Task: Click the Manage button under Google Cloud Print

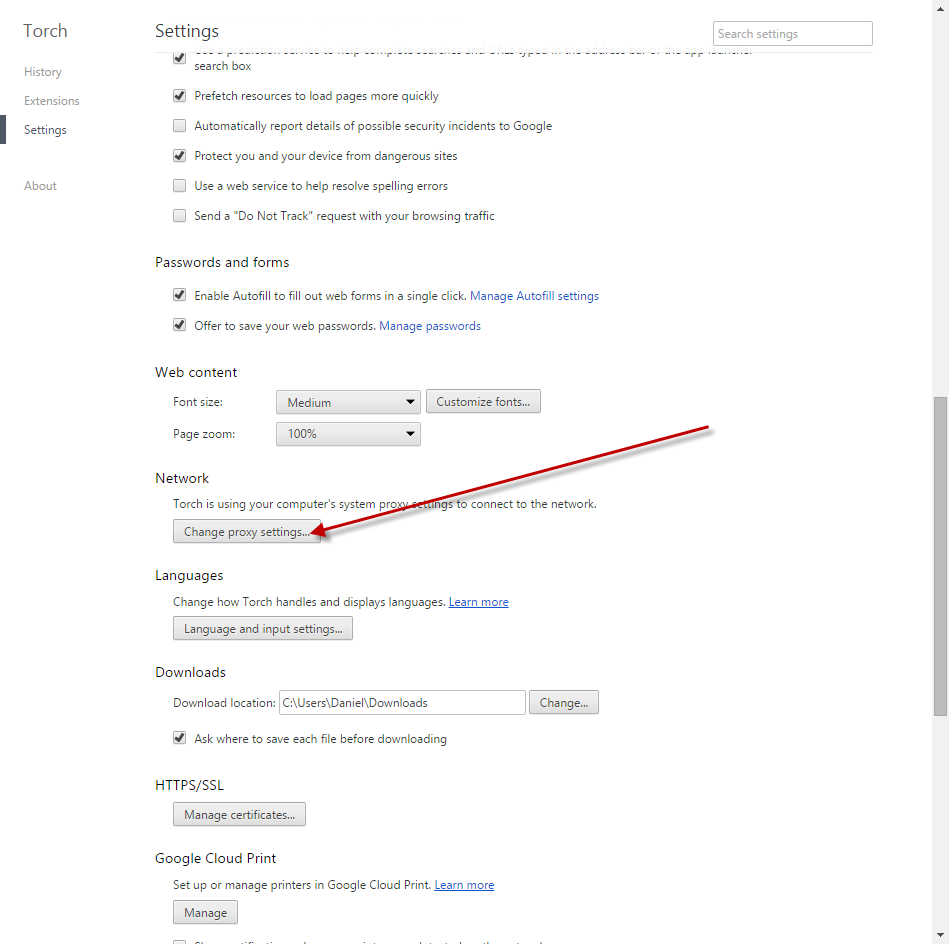Action: (205, 912)
